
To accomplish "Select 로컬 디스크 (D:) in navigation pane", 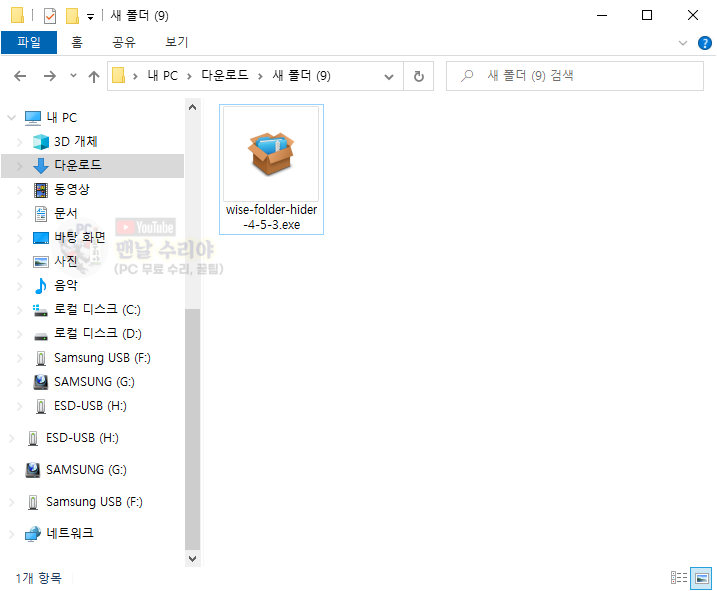I will (x=98, y=333).
